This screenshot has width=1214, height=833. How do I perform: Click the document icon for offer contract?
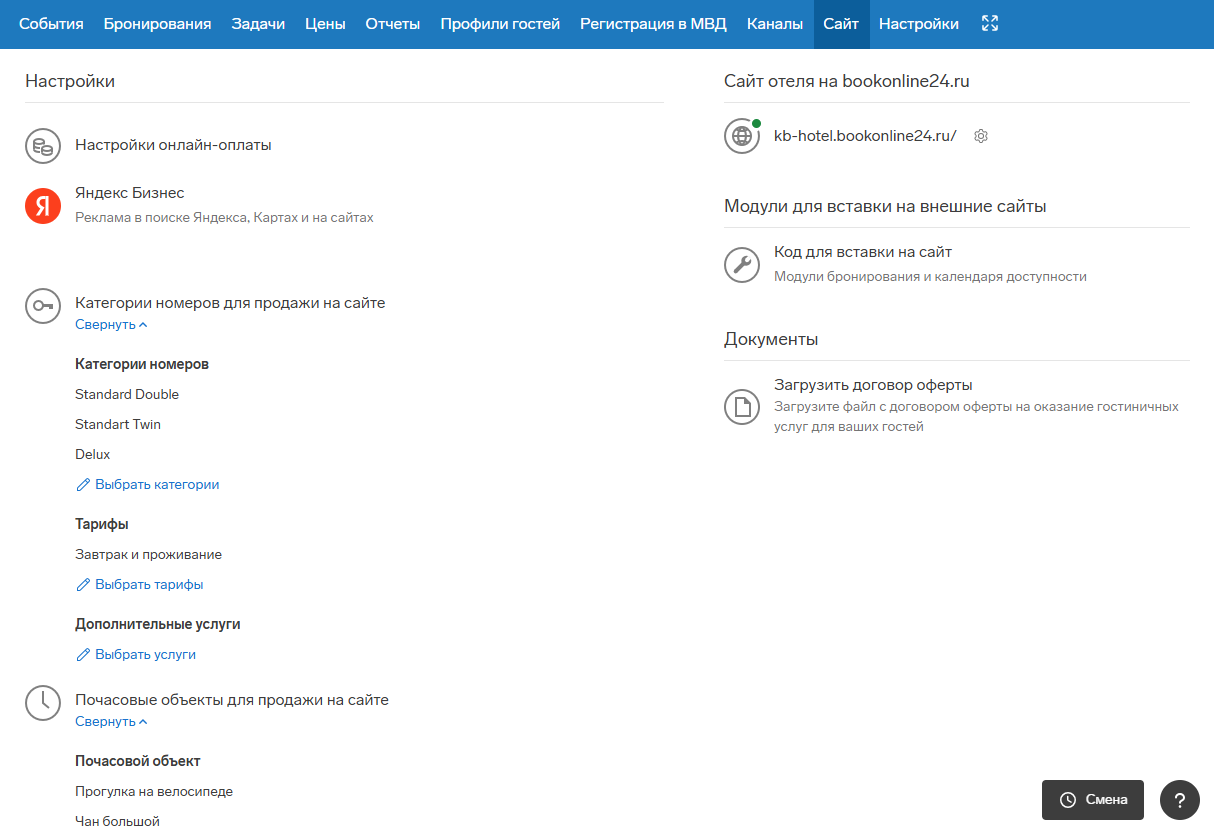pyautogui.click(x=742, y=407)
